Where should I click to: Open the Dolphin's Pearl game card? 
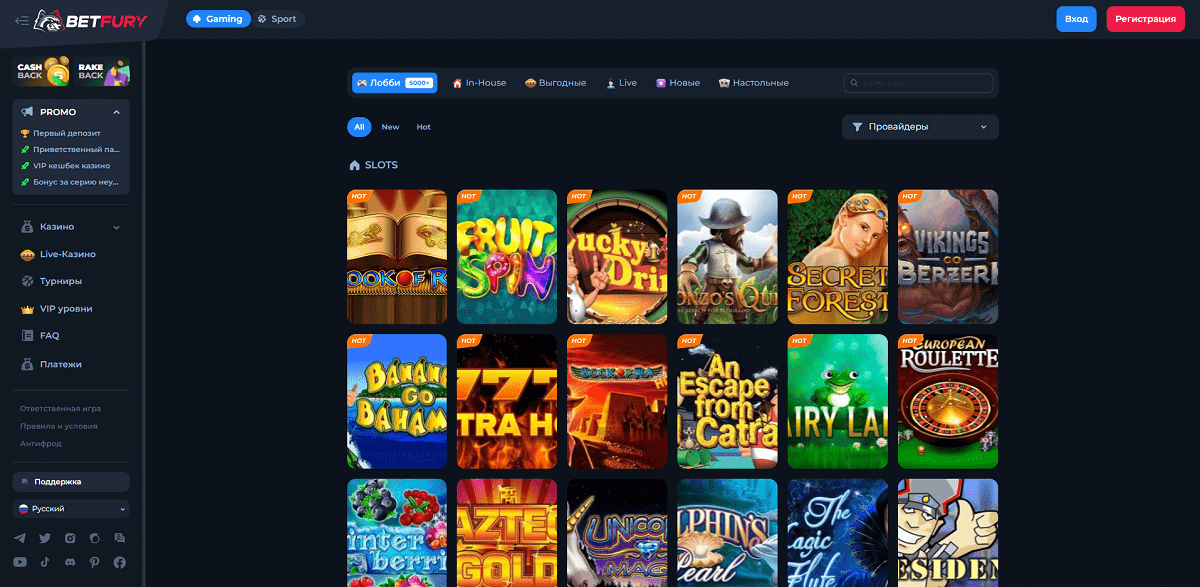tap(727, 533)
